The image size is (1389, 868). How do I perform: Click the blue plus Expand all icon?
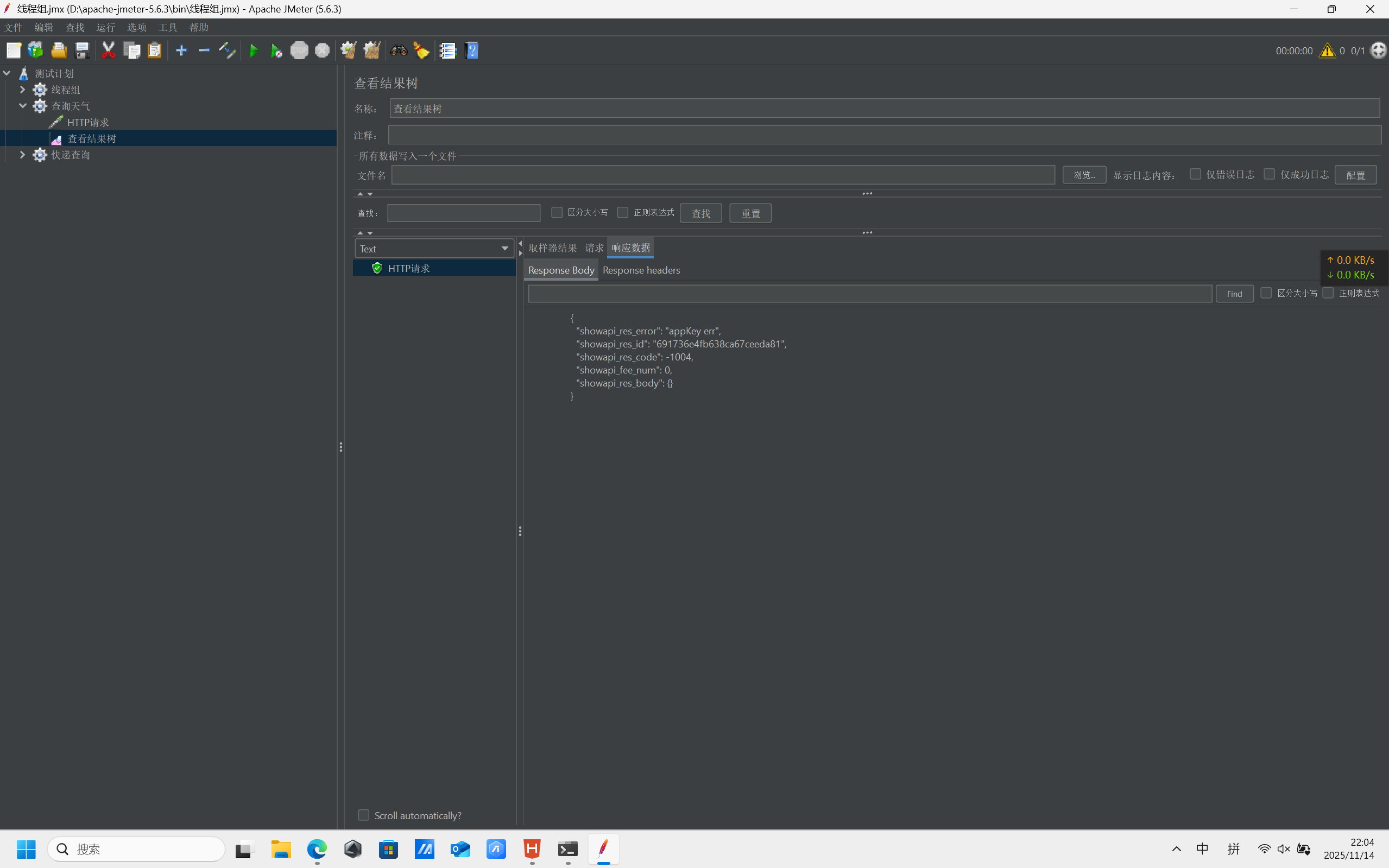pos(181,50)
